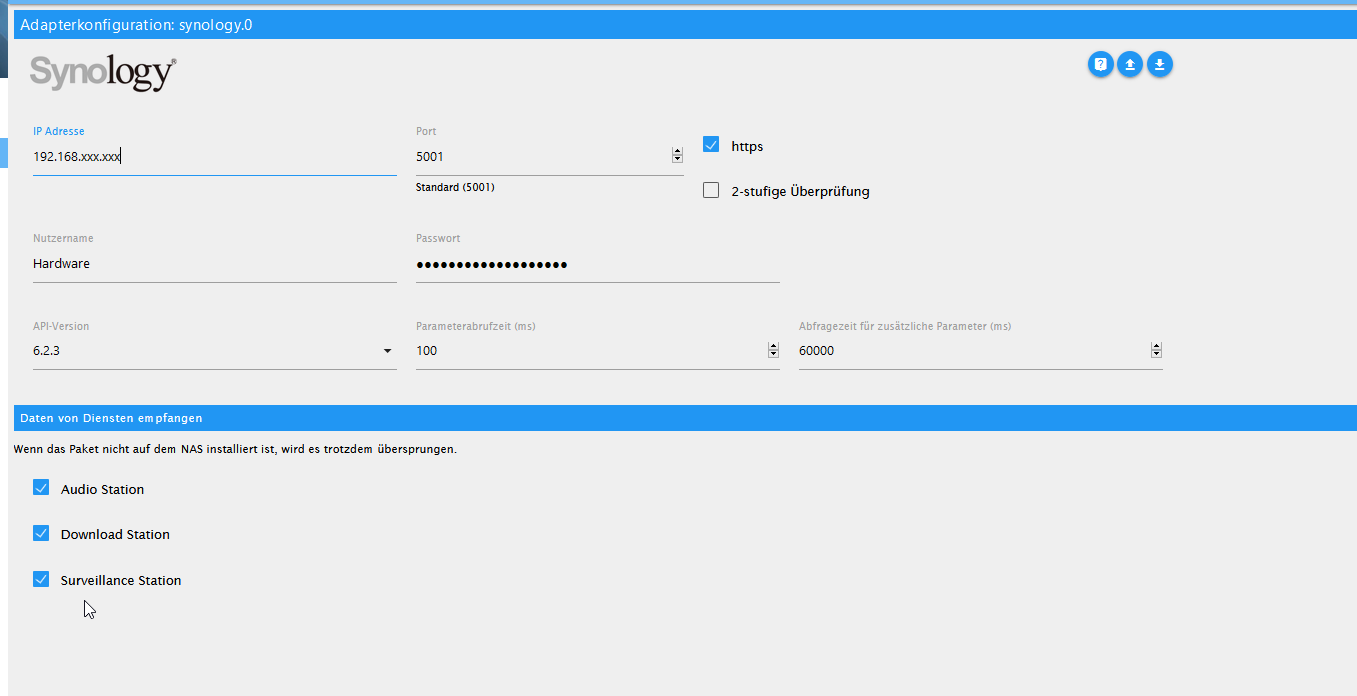Click the Audio Station label
The height and width of the screenshot is (696, 1357).
(x=102, y=489)
